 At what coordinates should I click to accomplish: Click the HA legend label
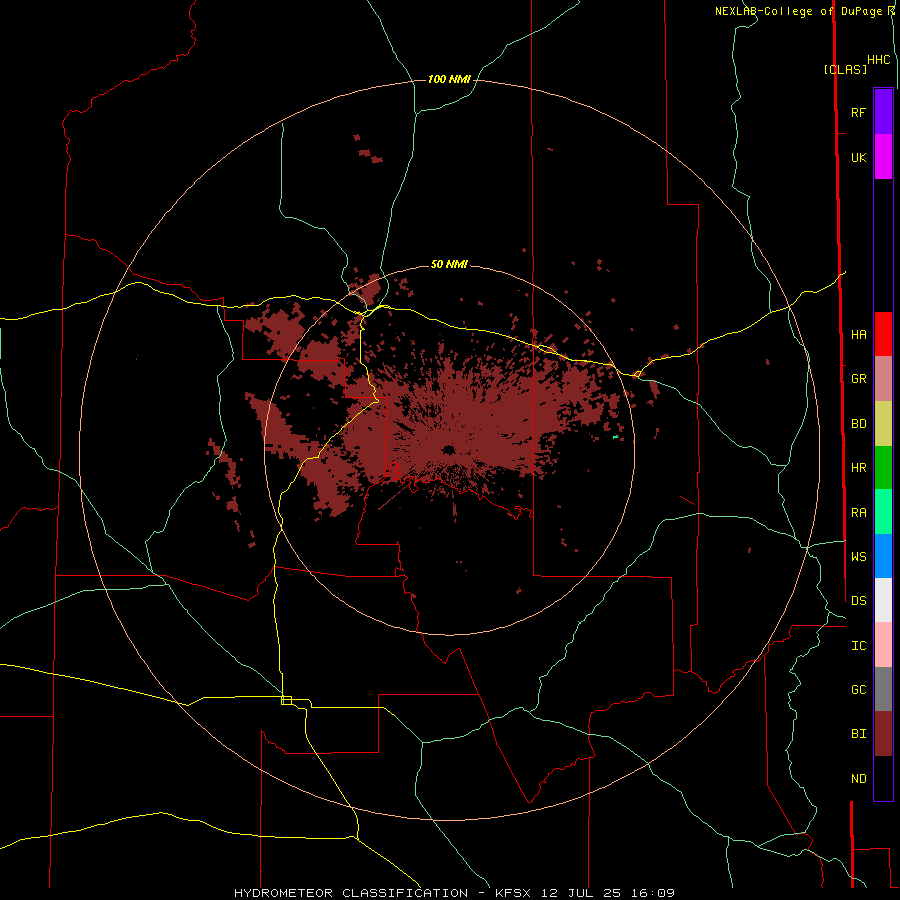(x=859, y=335)
